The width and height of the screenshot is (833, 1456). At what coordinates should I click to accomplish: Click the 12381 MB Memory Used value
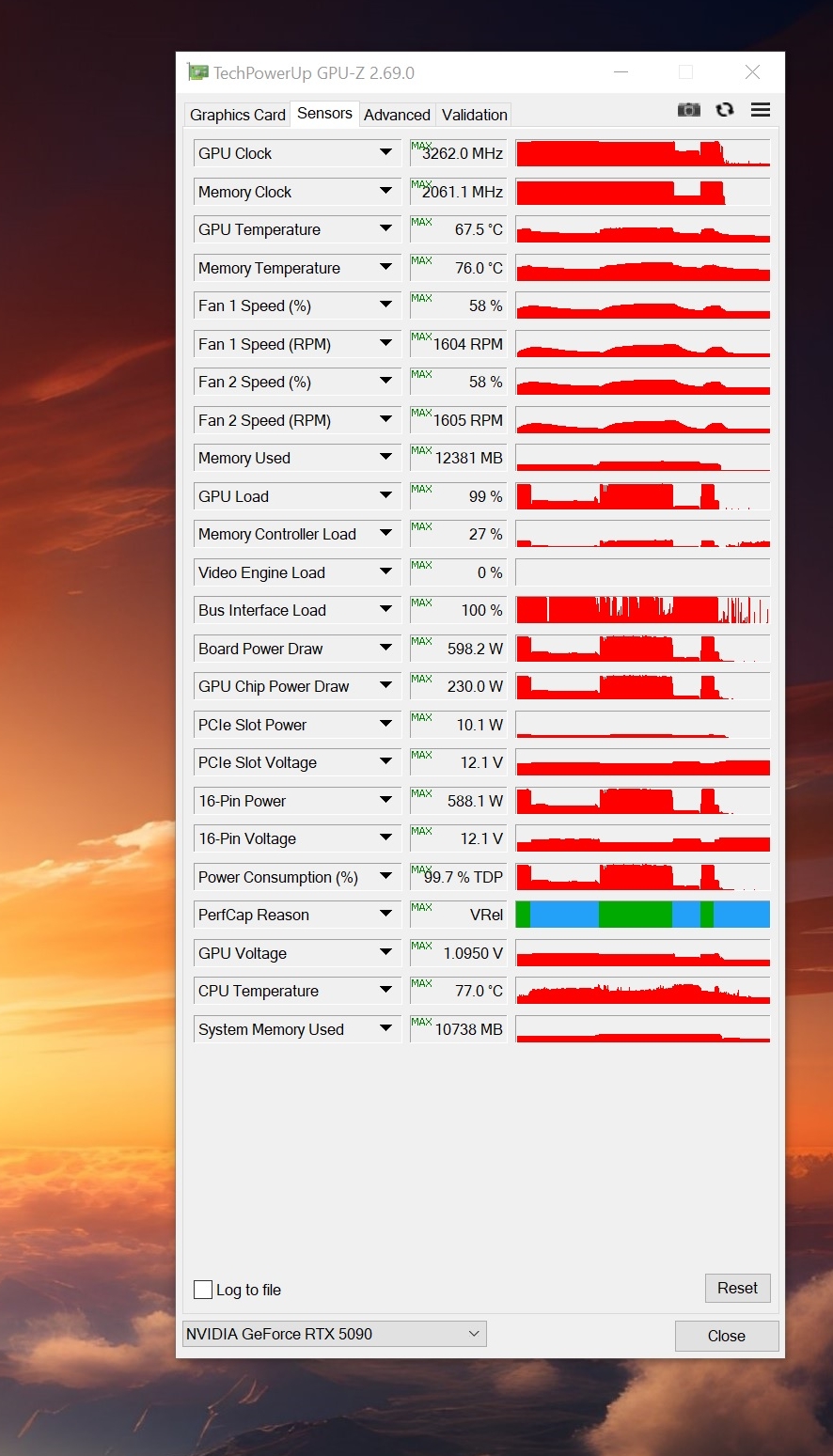458,458
